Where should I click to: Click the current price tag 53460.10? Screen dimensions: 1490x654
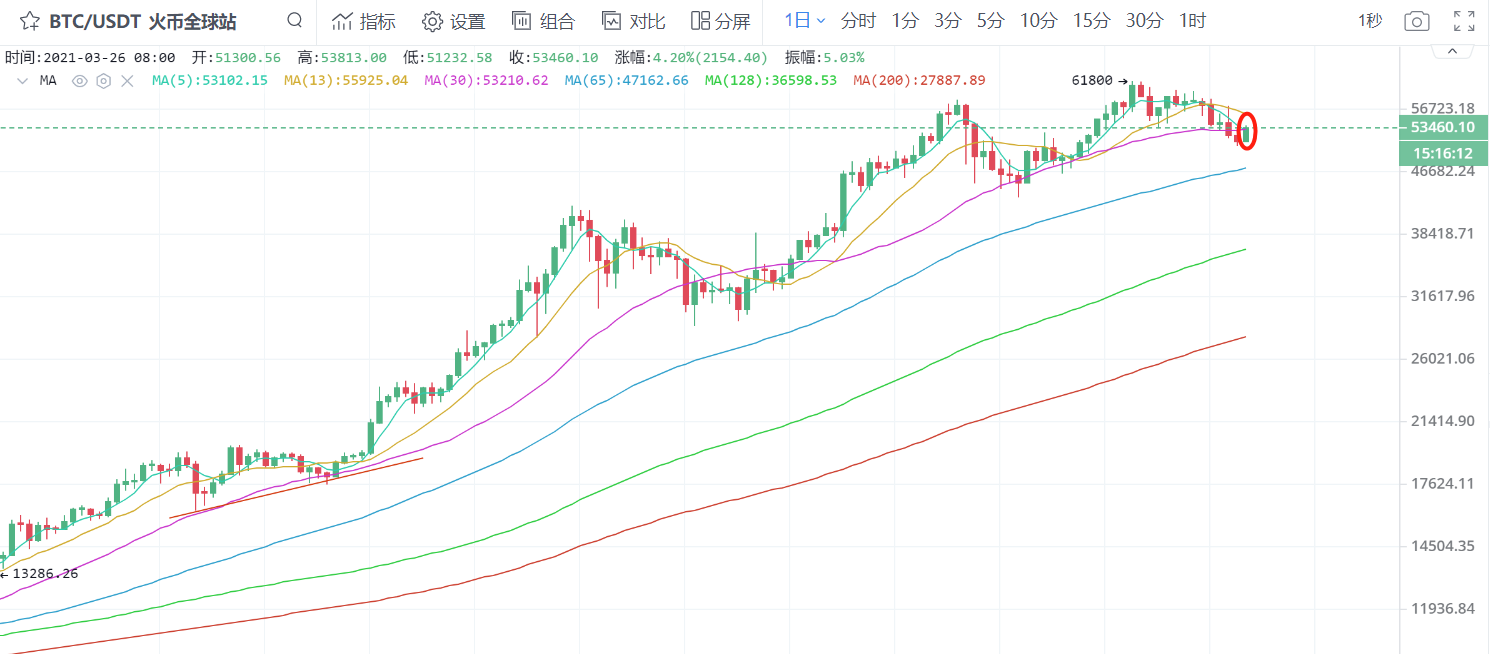click(x=1443, y=127)
